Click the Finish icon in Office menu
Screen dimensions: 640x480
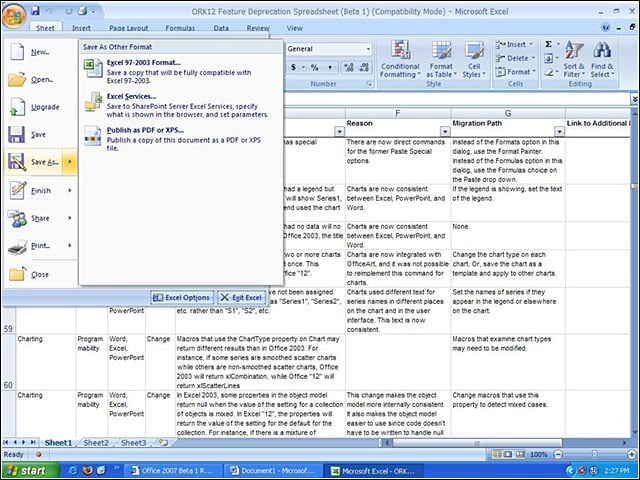click(x=17, y=190)
